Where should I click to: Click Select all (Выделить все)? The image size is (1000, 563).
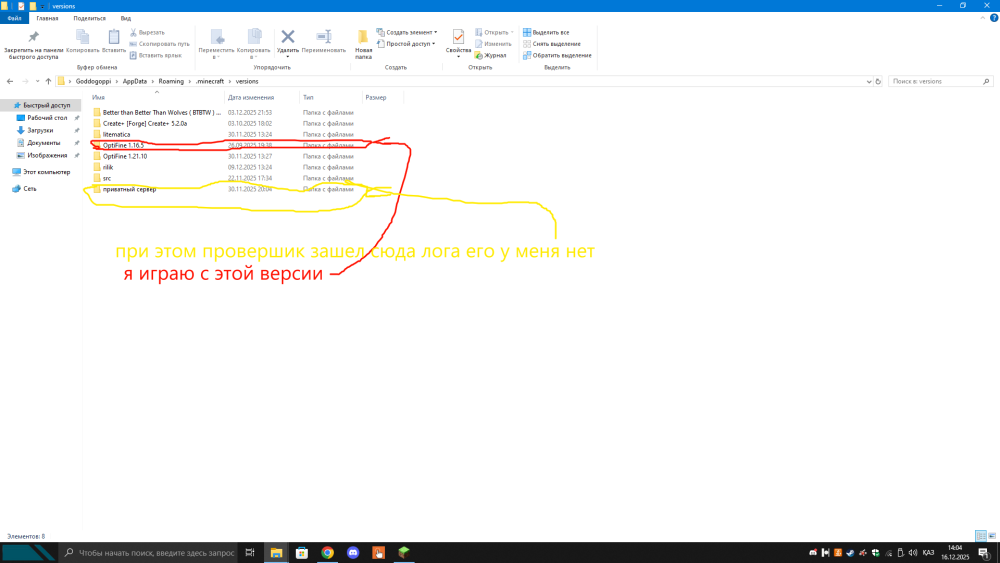click(x=546, y=32)
